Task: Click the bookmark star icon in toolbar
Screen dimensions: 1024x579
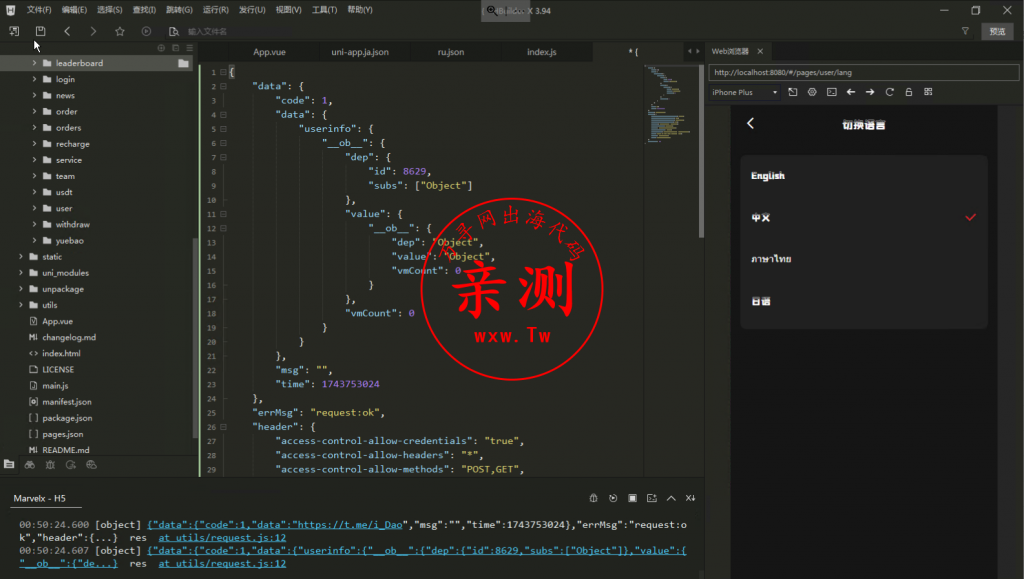Action: click(120, 32)
